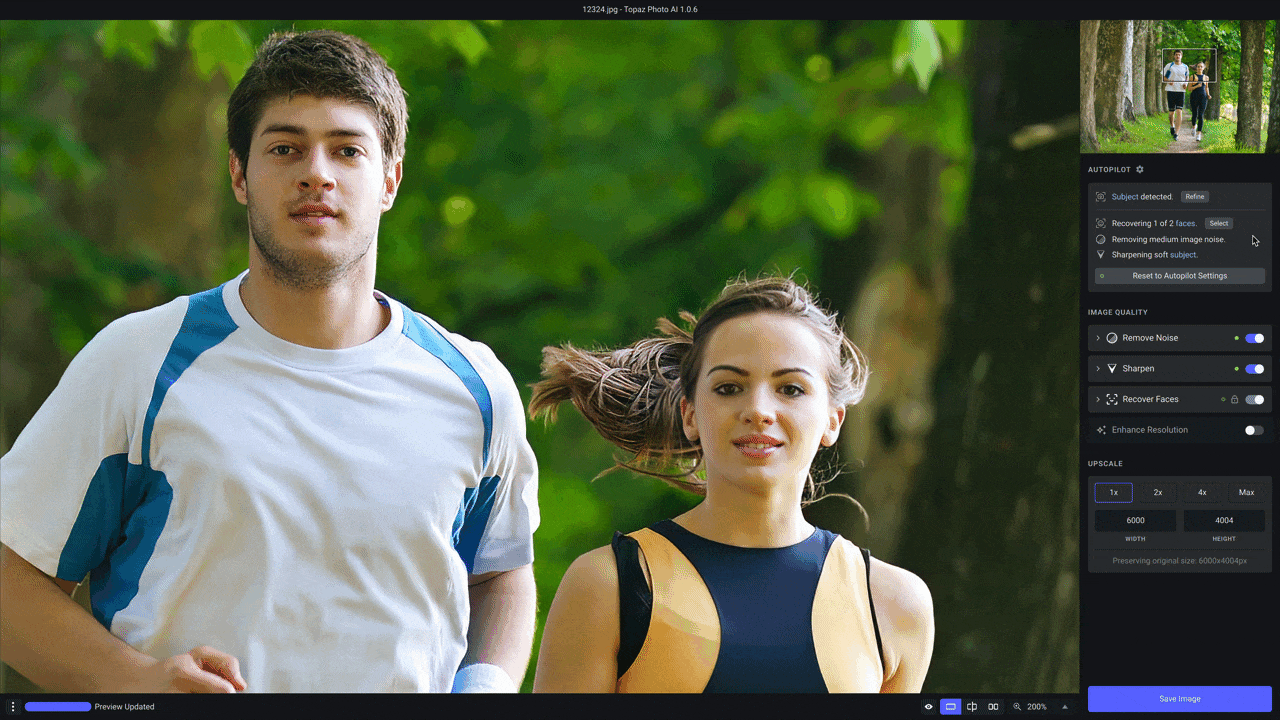Expand the Sharpen settings chevron
This screenshot has width=1280, height=720.
click(1098, 369)
